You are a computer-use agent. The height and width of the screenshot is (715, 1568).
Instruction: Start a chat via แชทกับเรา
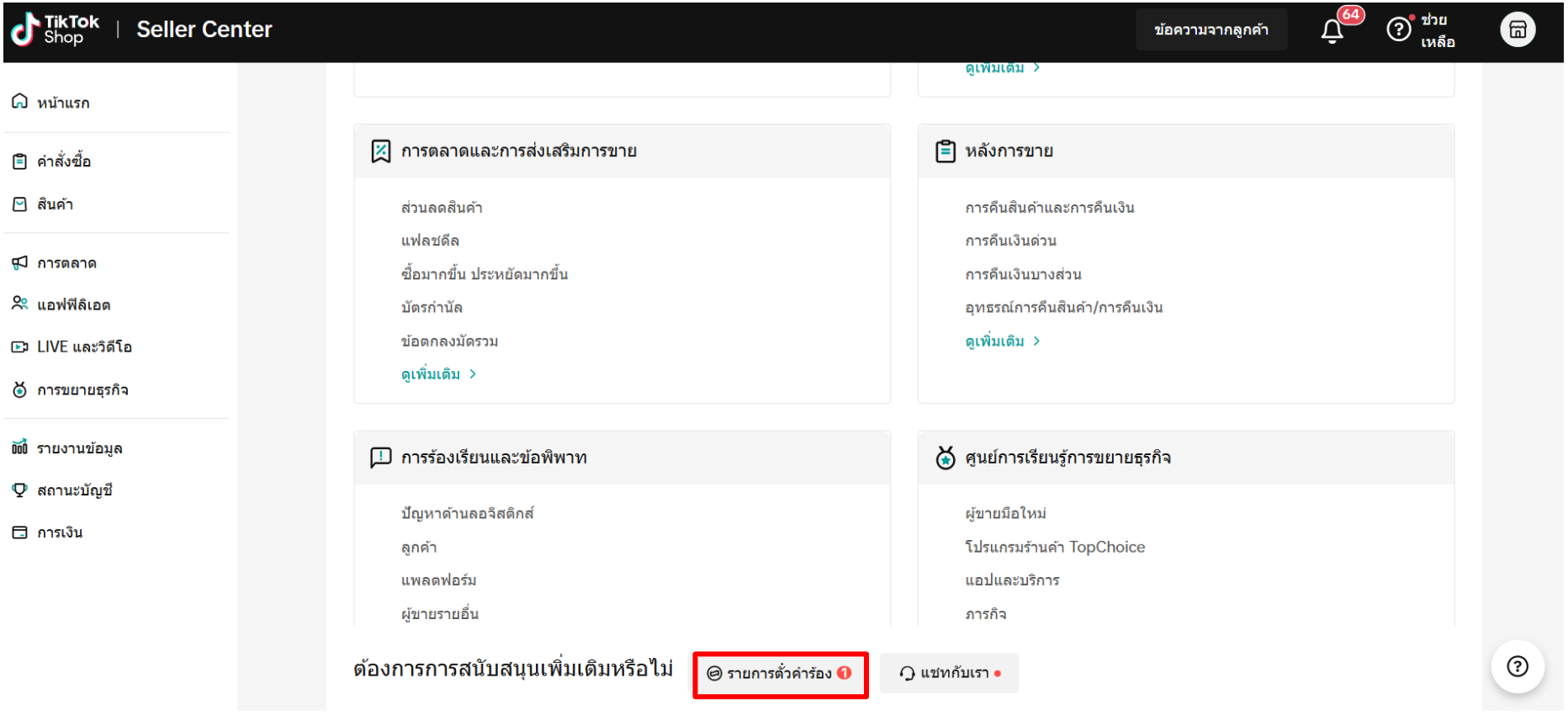click(949, 674)
